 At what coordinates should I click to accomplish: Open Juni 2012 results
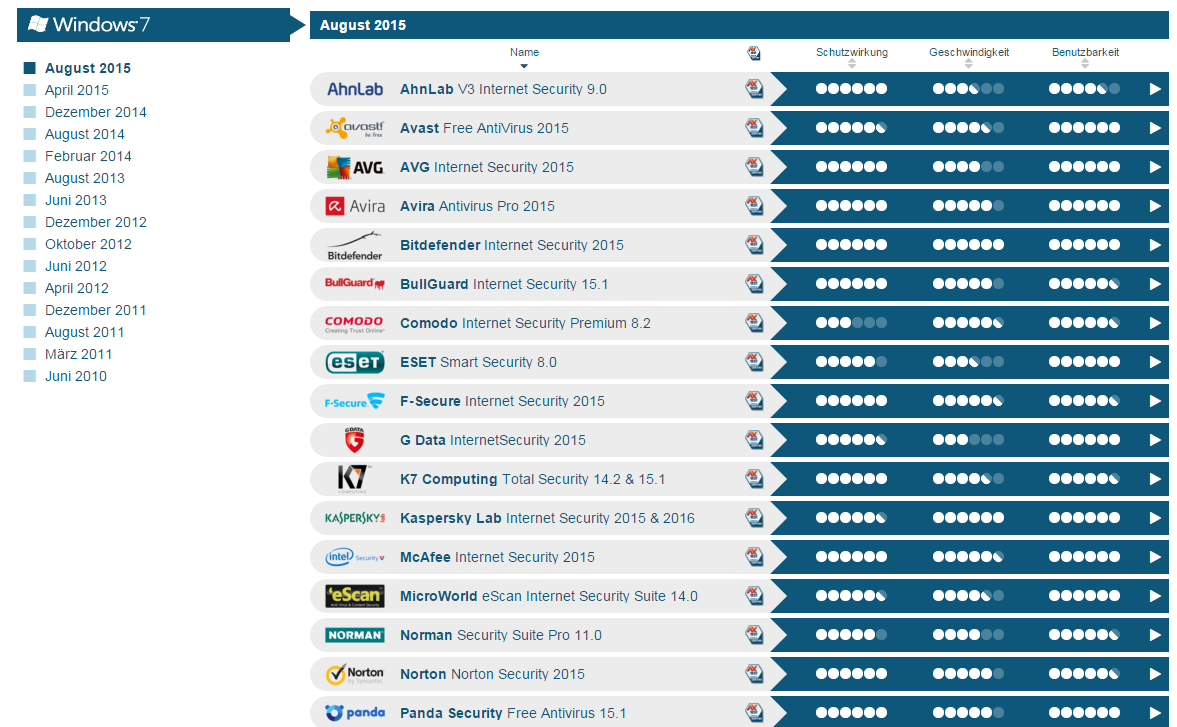76,266
